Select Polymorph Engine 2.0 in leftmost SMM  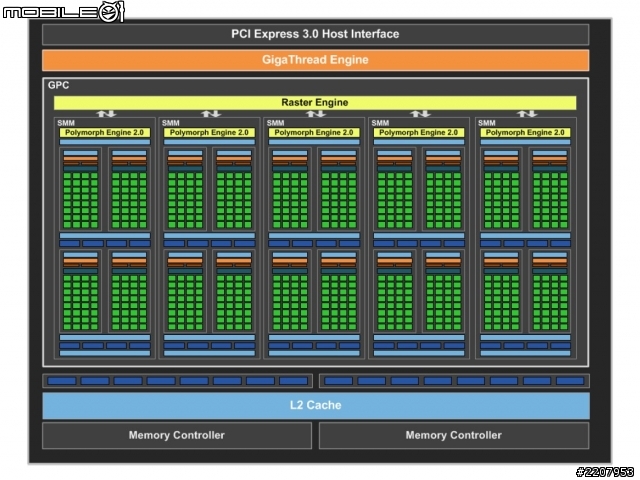click(x=104, y=133)
